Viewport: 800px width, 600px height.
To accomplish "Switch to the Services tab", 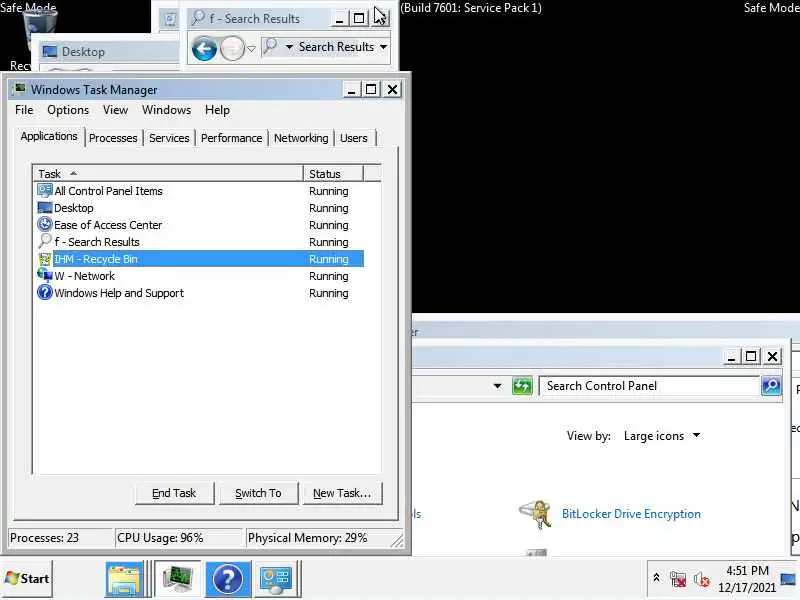I will coord(169,138).
